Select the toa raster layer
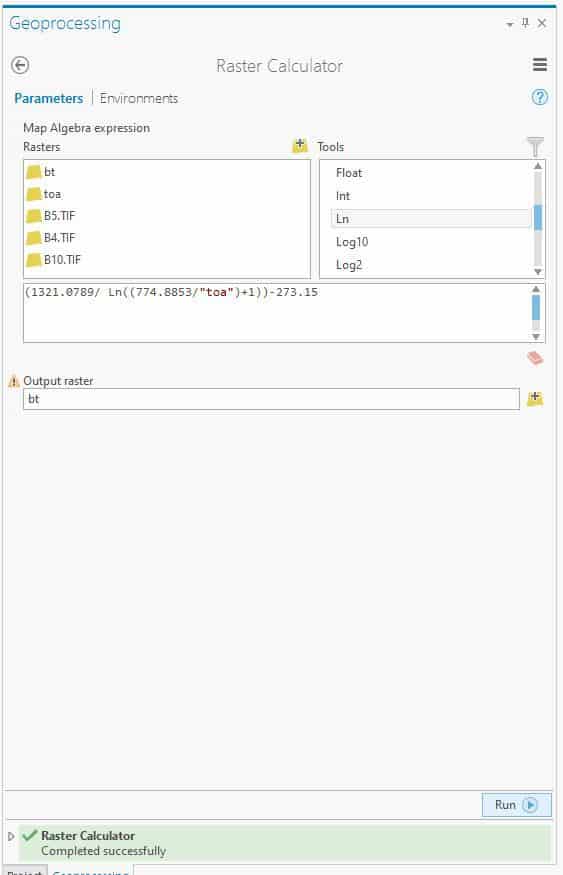 (44, 194)
